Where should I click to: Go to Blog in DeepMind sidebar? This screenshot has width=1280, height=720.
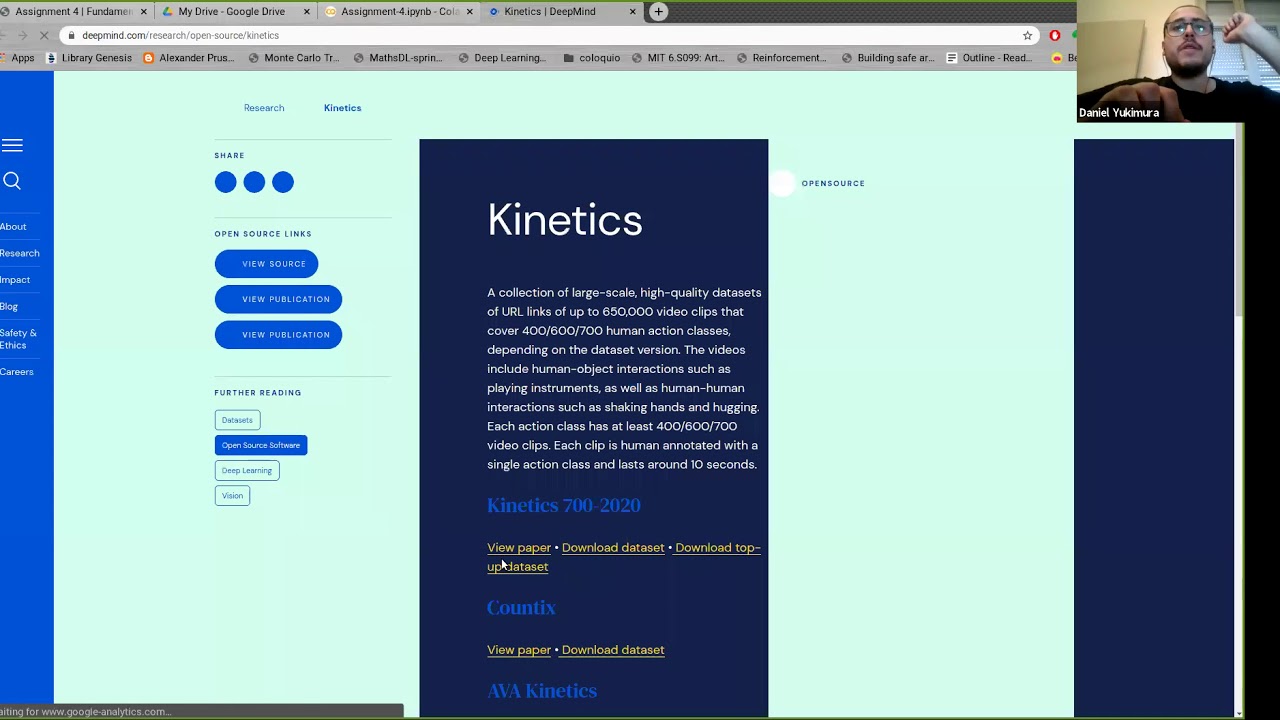(9, 306)
